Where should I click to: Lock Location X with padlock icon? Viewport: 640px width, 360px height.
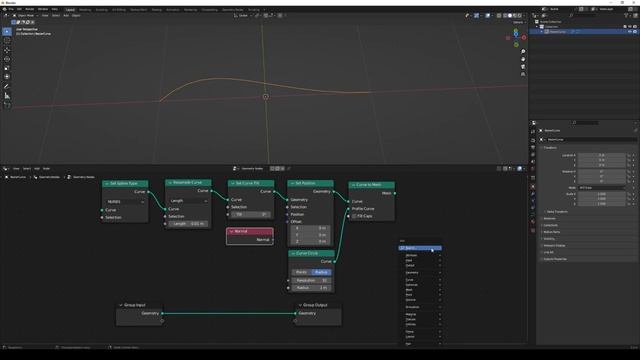[629, 156]
